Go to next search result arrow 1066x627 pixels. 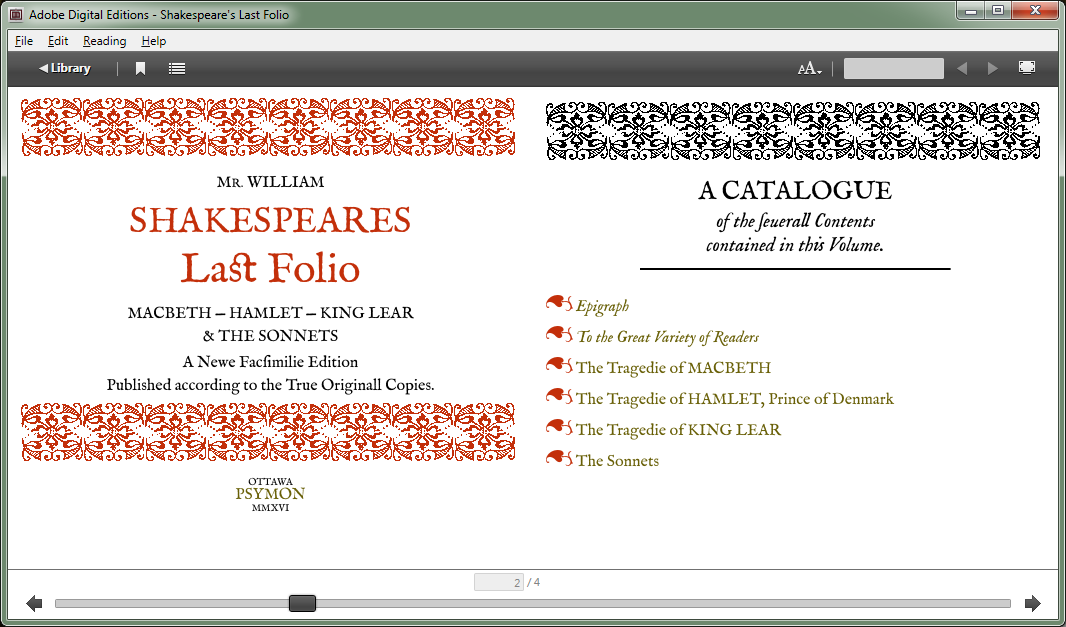pos(993,68)
